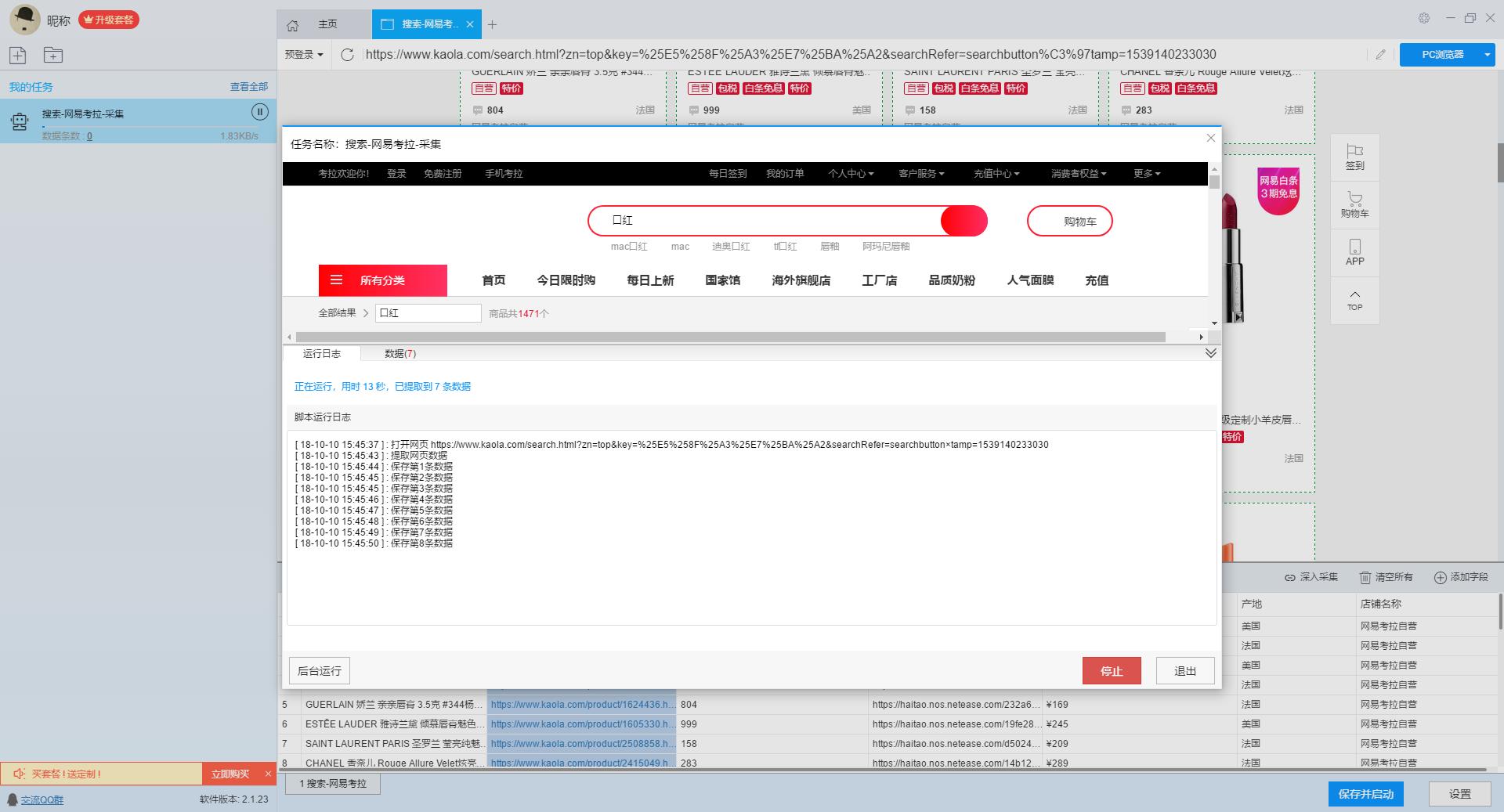Open the 交流QQ群 link
Screen dimensions: 1504x812
(x=42, y=800)
